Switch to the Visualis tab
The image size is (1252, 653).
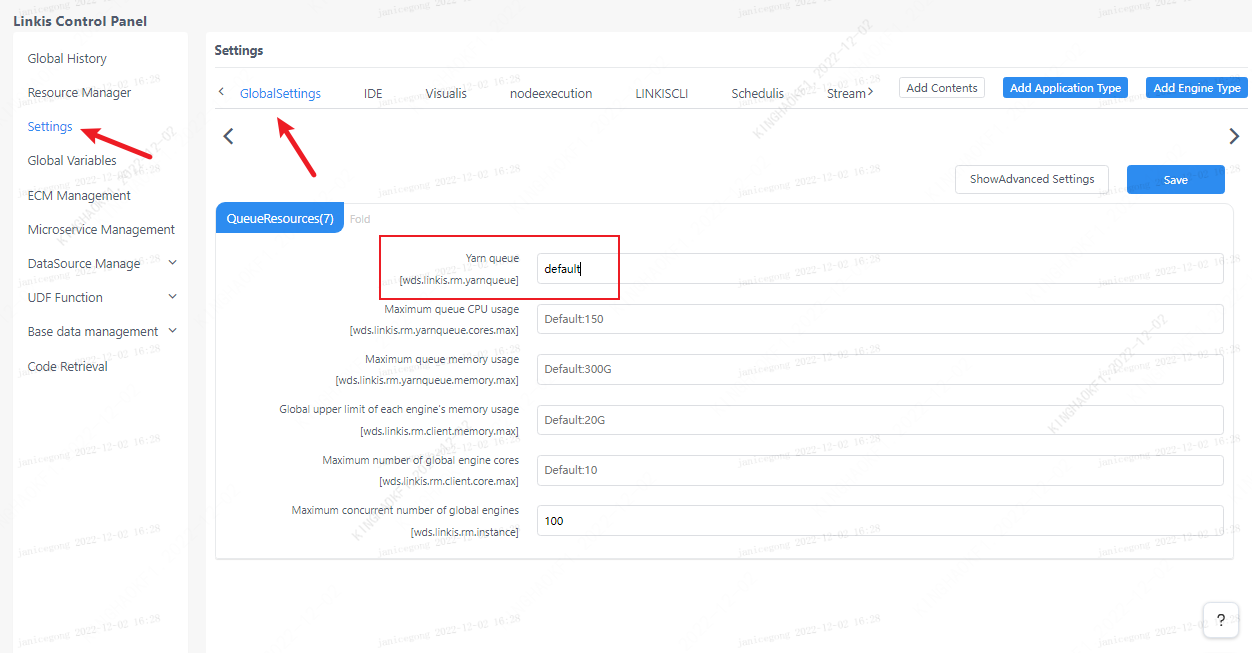446,93
